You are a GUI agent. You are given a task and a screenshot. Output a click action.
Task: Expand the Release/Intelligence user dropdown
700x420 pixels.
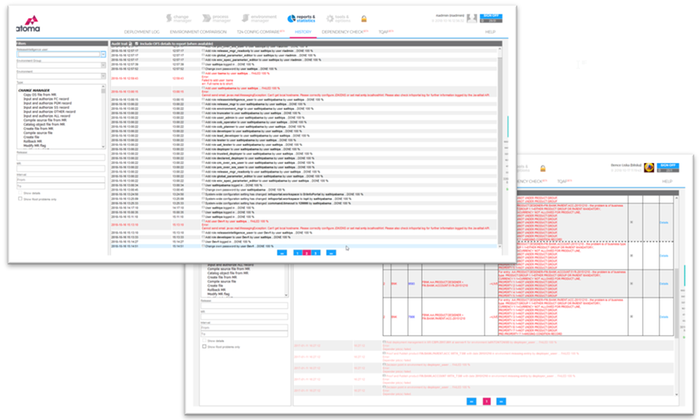click(x=104, y=53)
